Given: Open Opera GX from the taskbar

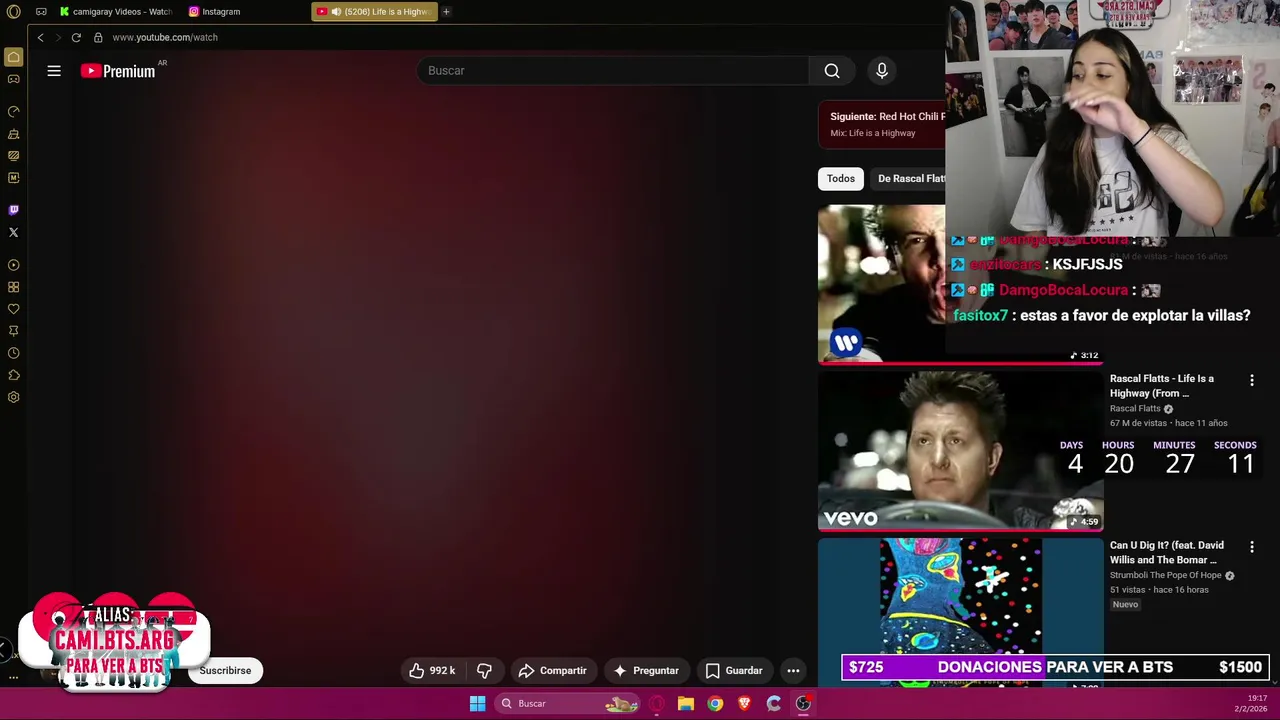Looking at the screenshot, I should [657, 704].
